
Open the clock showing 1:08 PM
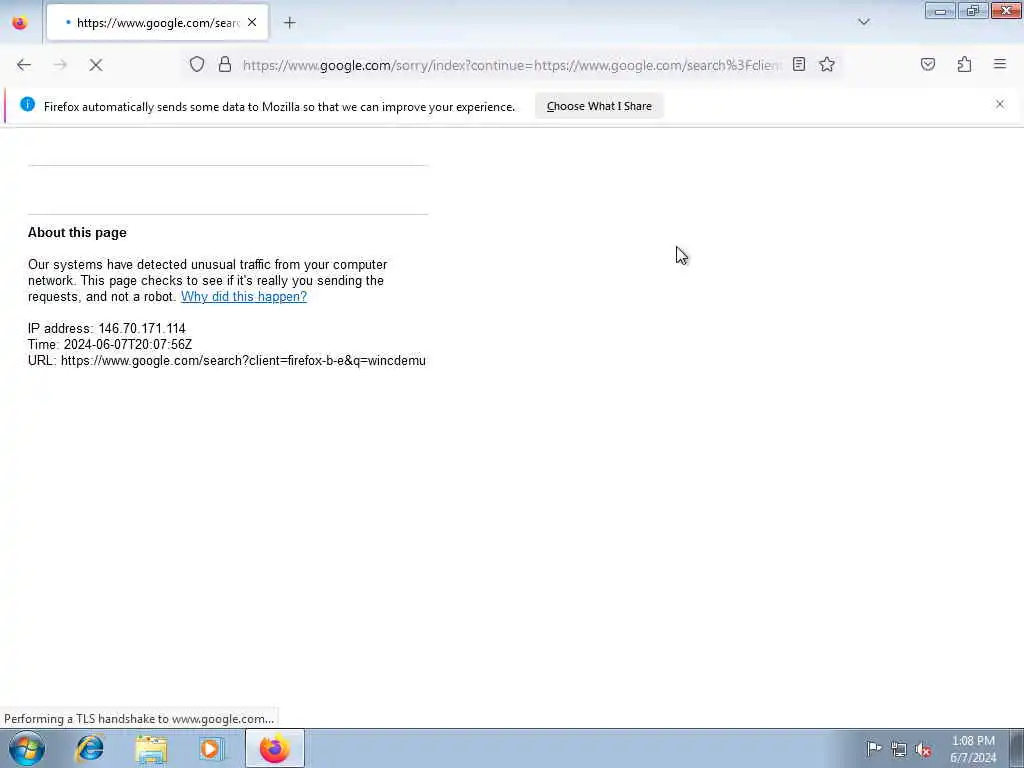(x=973, y=749)
